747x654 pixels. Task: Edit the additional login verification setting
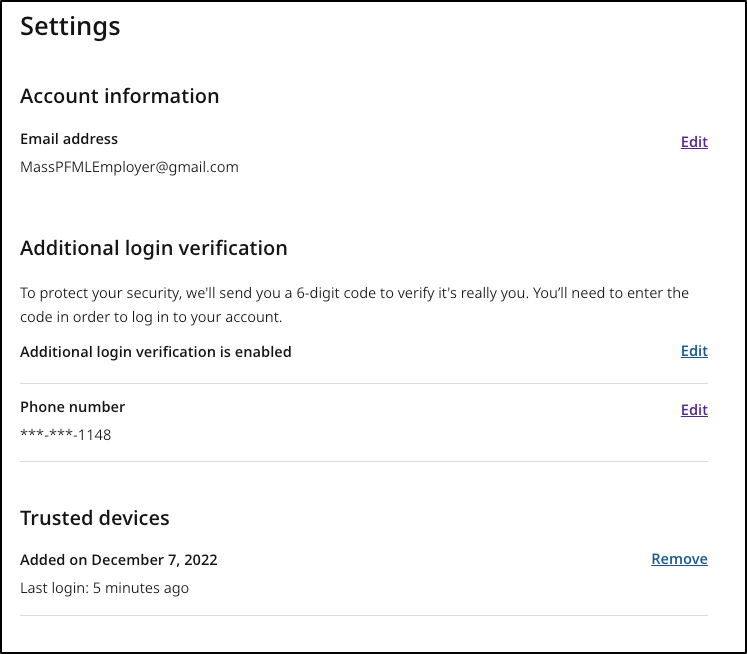[694, 351]
